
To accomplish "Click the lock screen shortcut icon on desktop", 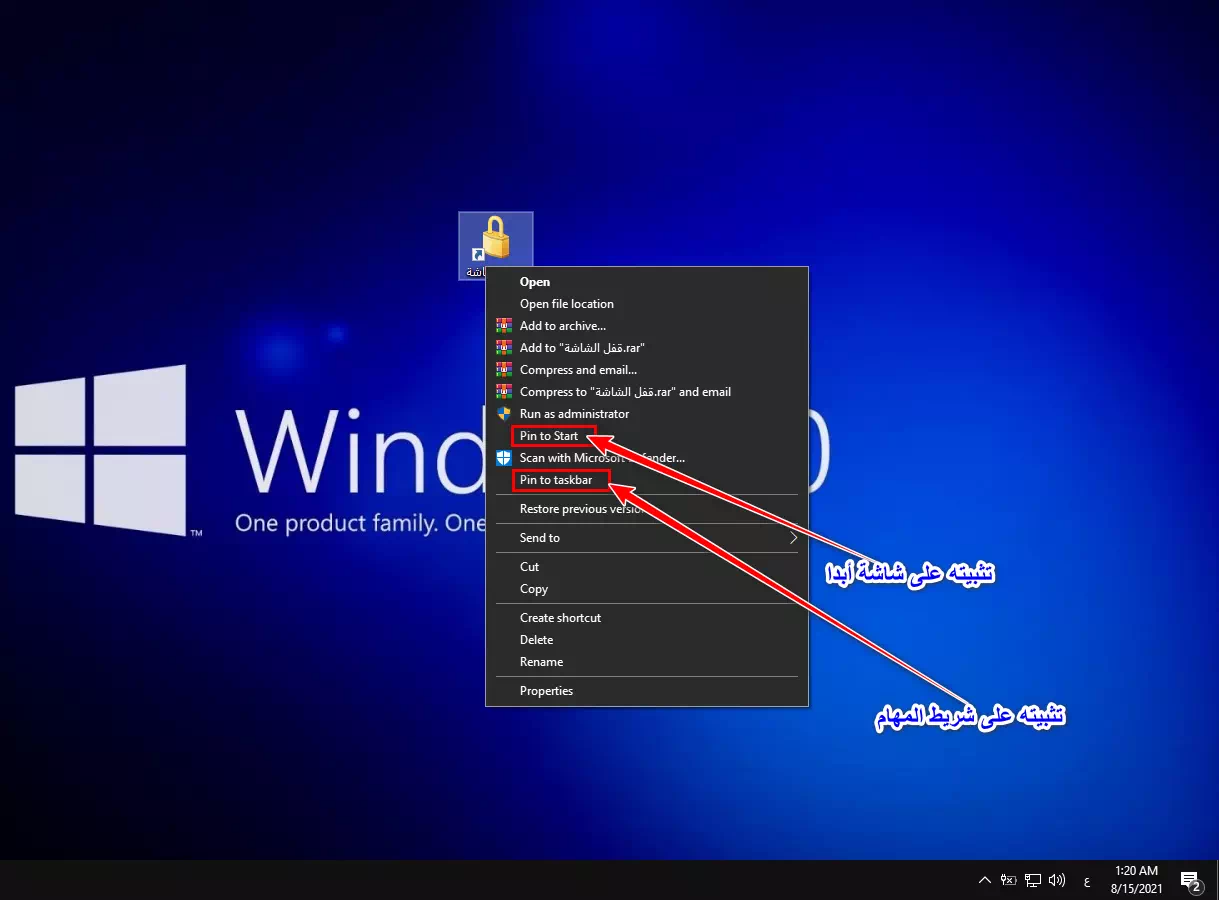I will click(x=495, y=242).
